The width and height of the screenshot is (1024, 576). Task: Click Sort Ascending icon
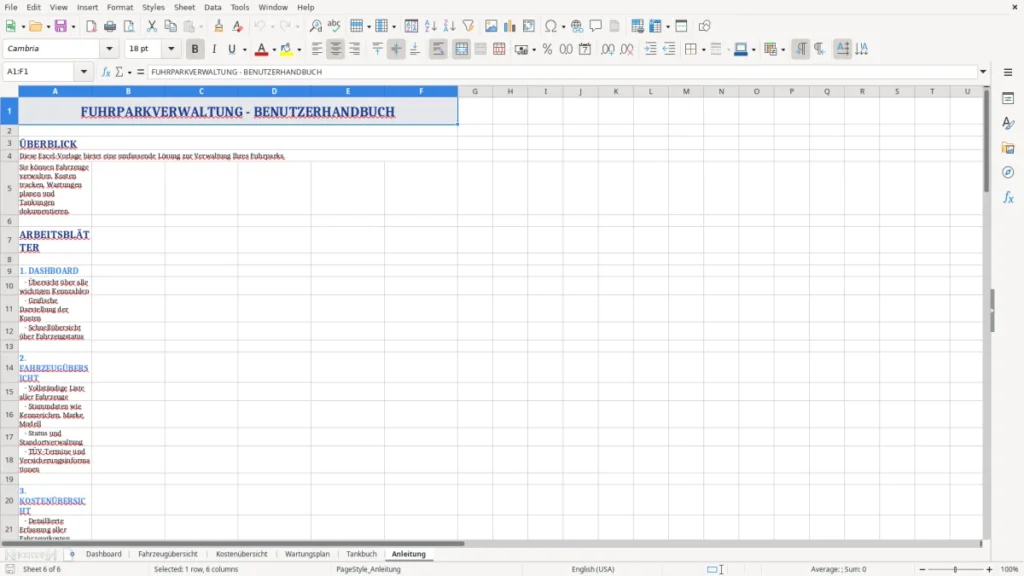point(430,26)
